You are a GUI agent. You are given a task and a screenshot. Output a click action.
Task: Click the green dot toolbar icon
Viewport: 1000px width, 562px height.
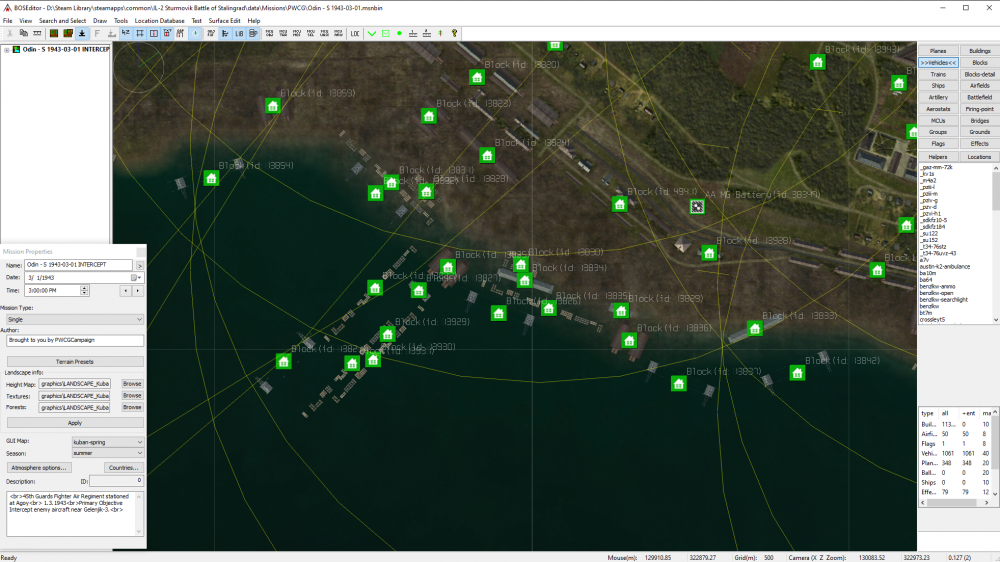click(x=399, y=33)
